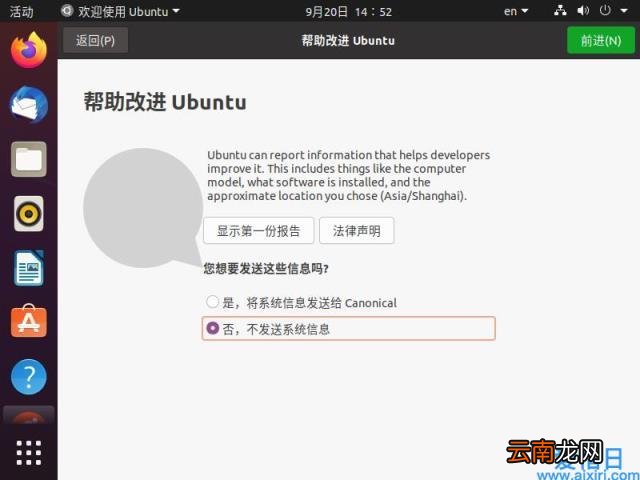Screen dimensions: 640x480
Task: Open LibreOffice Writer from the dock
Action: point(29,268)
